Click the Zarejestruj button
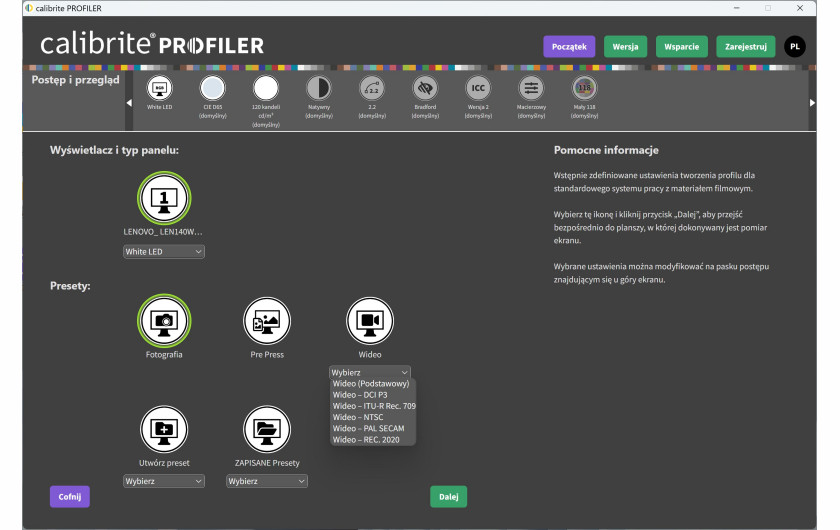 coord(746,47)
